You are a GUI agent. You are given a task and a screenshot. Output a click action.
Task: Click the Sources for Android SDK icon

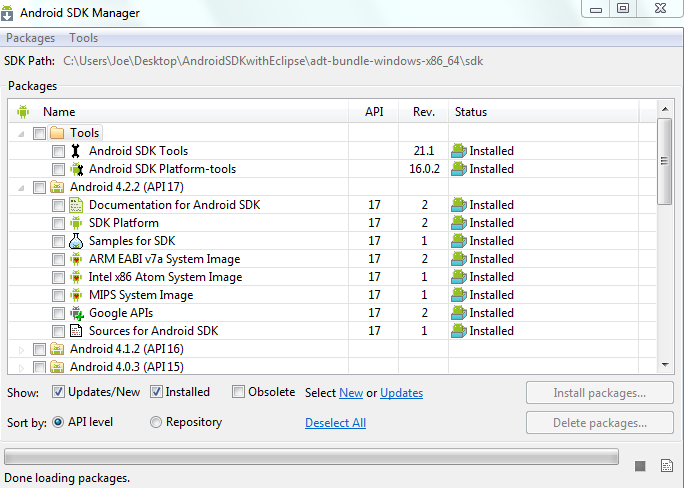(76, 331)
